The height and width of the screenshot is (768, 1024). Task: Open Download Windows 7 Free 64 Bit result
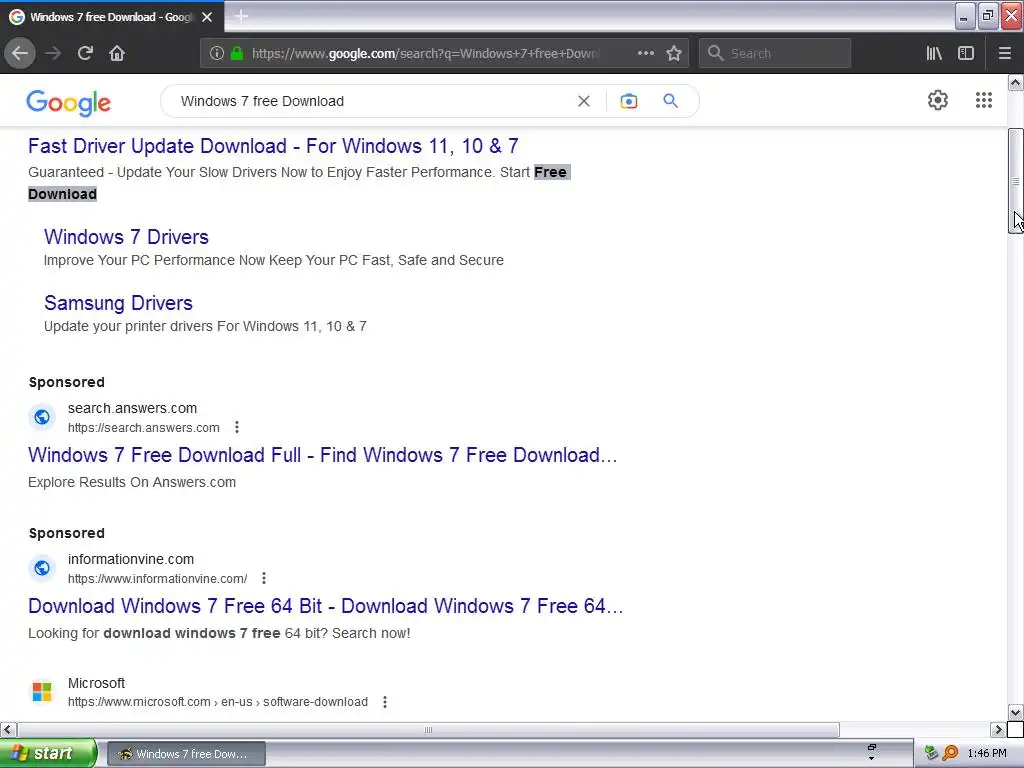click(x=325, y=605)
